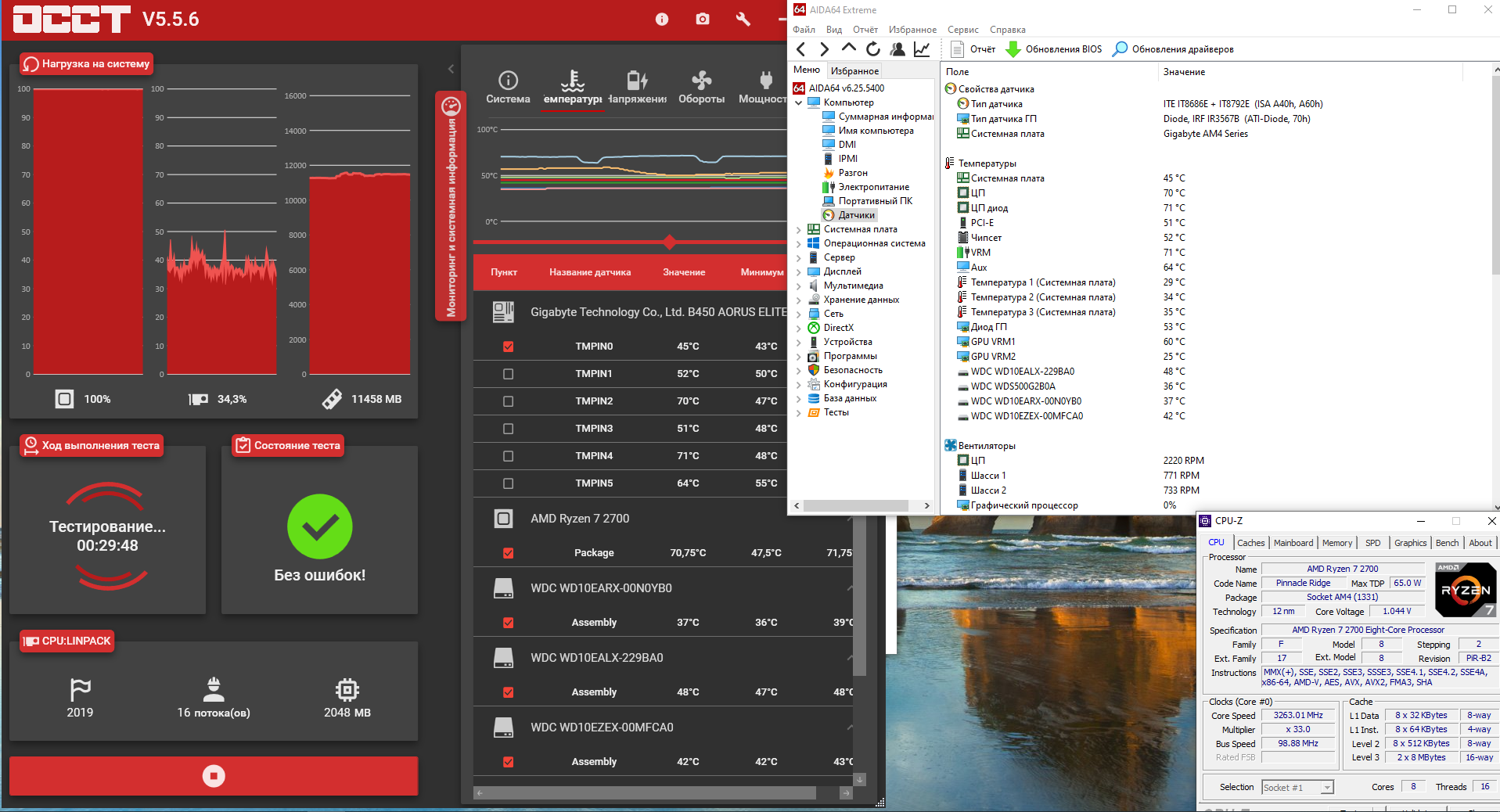The image size is (1500, 812).
Task: Enable the TMPIN4 sensor checkbox
Action: tap(508, 456)
